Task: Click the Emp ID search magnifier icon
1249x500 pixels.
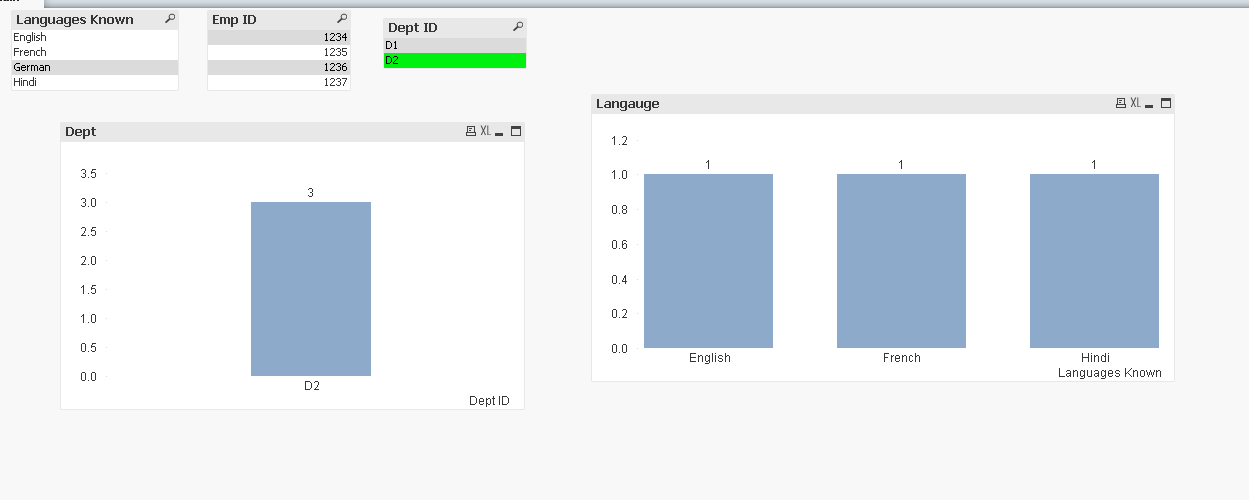Action: pos(342,19)
